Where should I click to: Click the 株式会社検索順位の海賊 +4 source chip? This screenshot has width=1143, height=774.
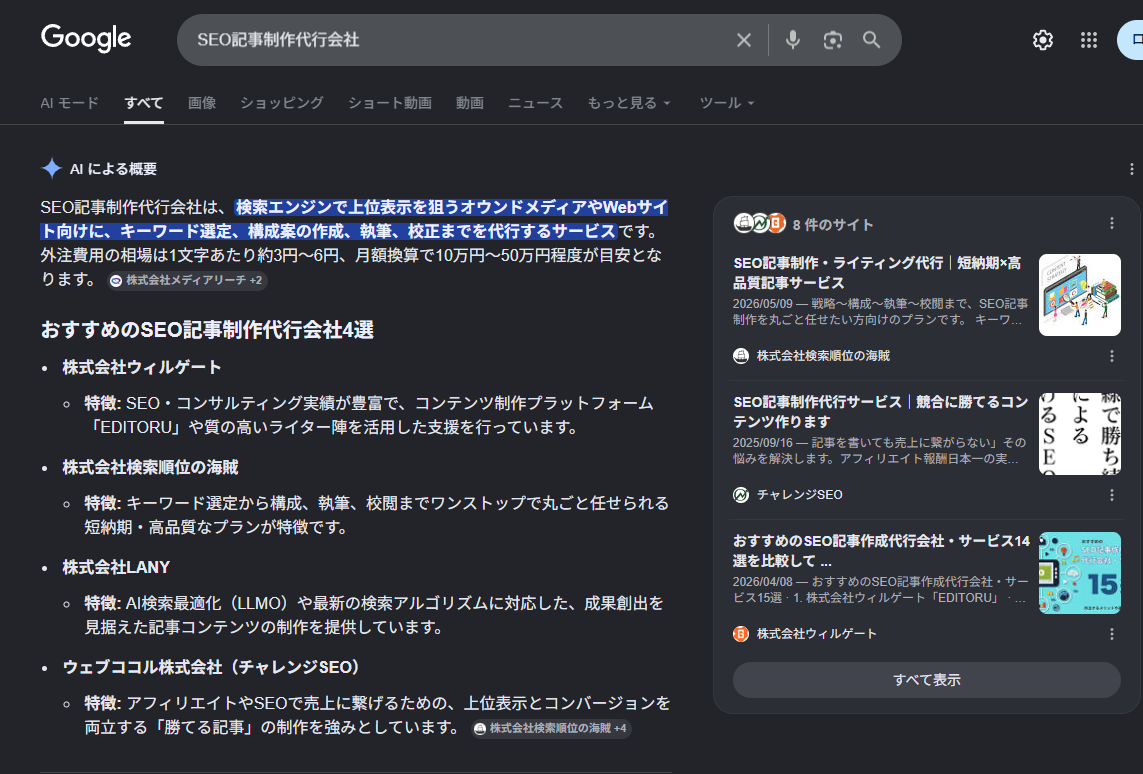tap(551, 728)
